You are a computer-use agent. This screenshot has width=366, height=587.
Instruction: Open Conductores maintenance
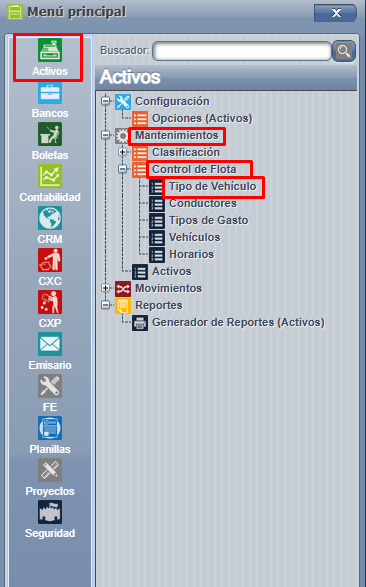(203, 203)
